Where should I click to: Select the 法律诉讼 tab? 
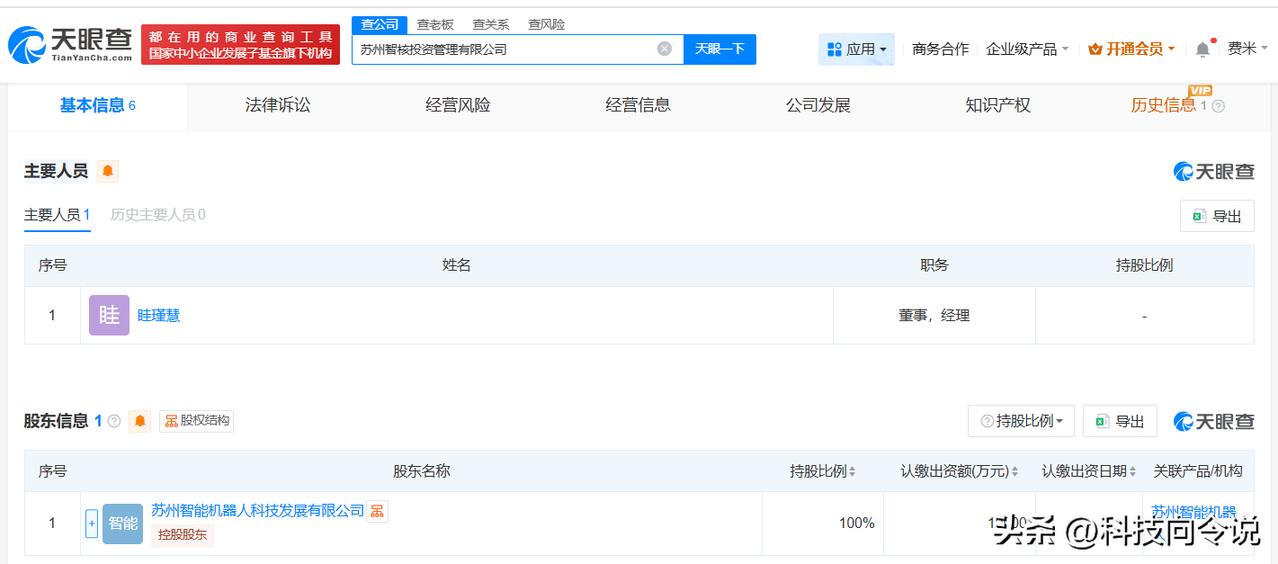(x=278, y=105)
